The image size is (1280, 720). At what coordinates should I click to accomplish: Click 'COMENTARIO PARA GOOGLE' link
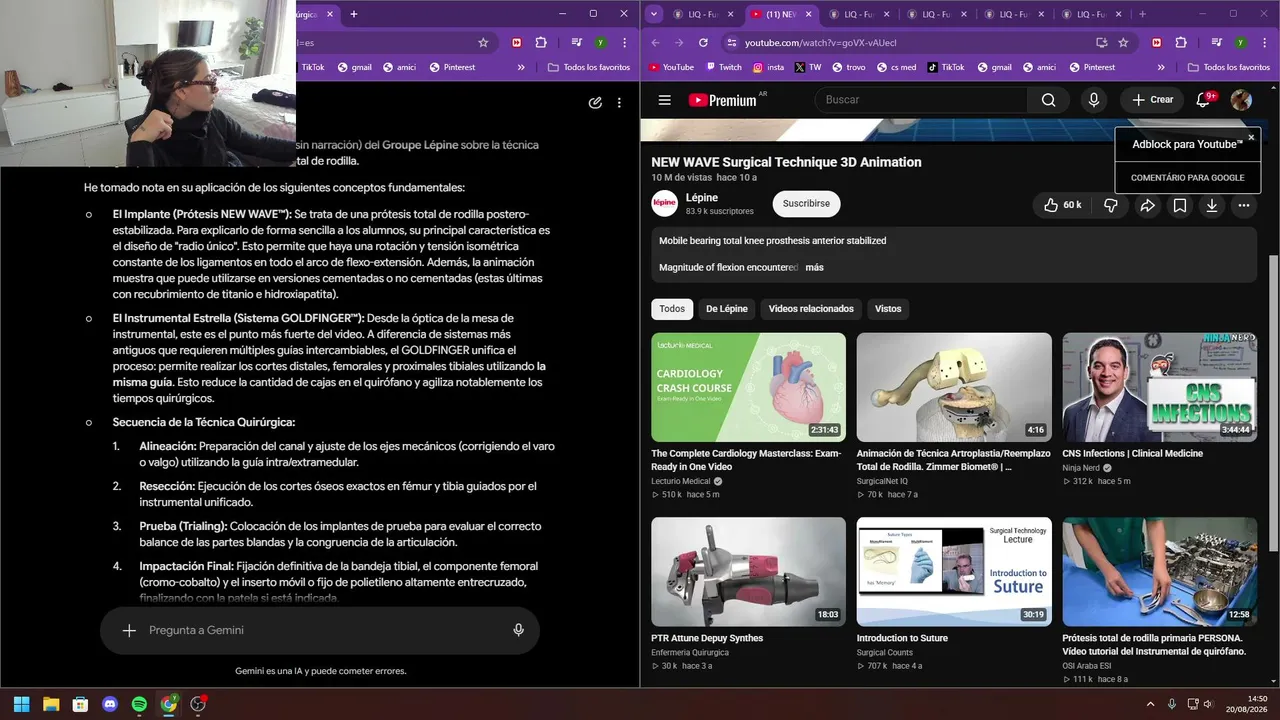[x=1188, y=178]
